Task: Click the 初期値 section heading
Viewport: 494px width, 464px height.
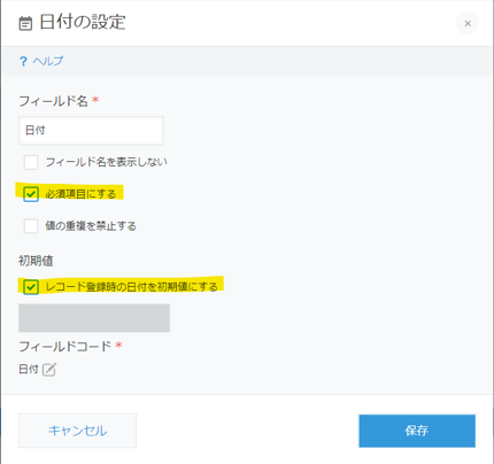Action: [x=36, y=261]
